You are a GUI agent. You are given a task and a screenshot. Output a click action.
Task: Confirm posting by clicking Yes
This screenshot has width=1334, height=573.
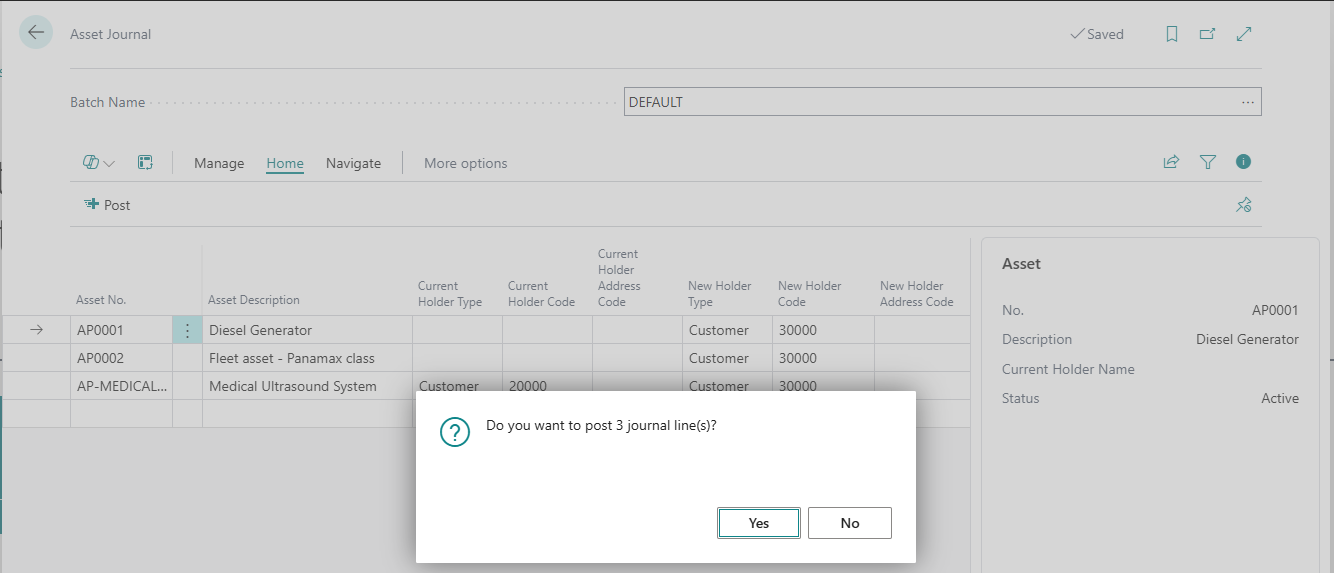click(x=758, y=523)
